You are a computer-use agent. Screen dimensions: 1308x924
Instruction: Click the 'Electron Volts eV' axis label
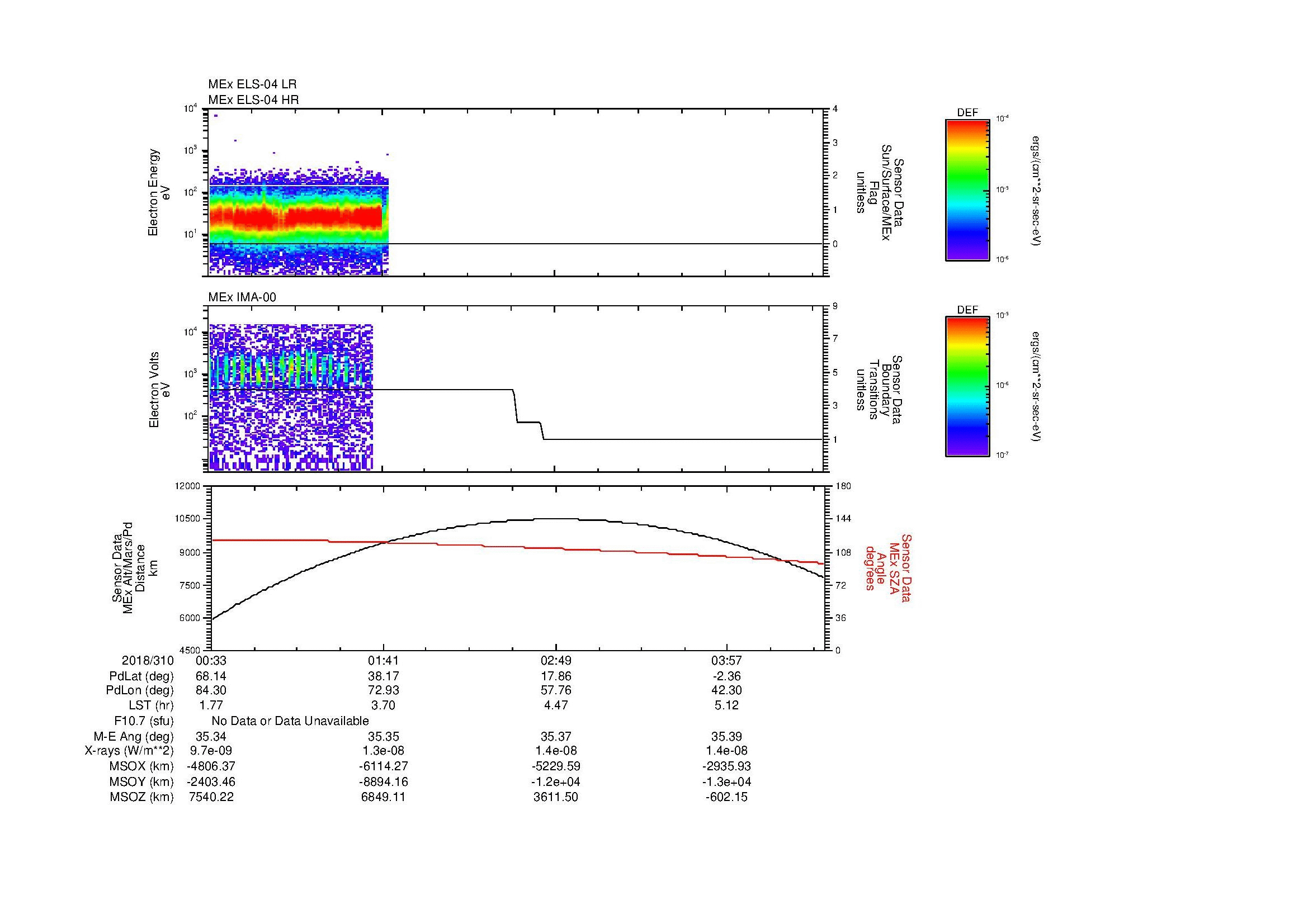(x=159, y=390)
